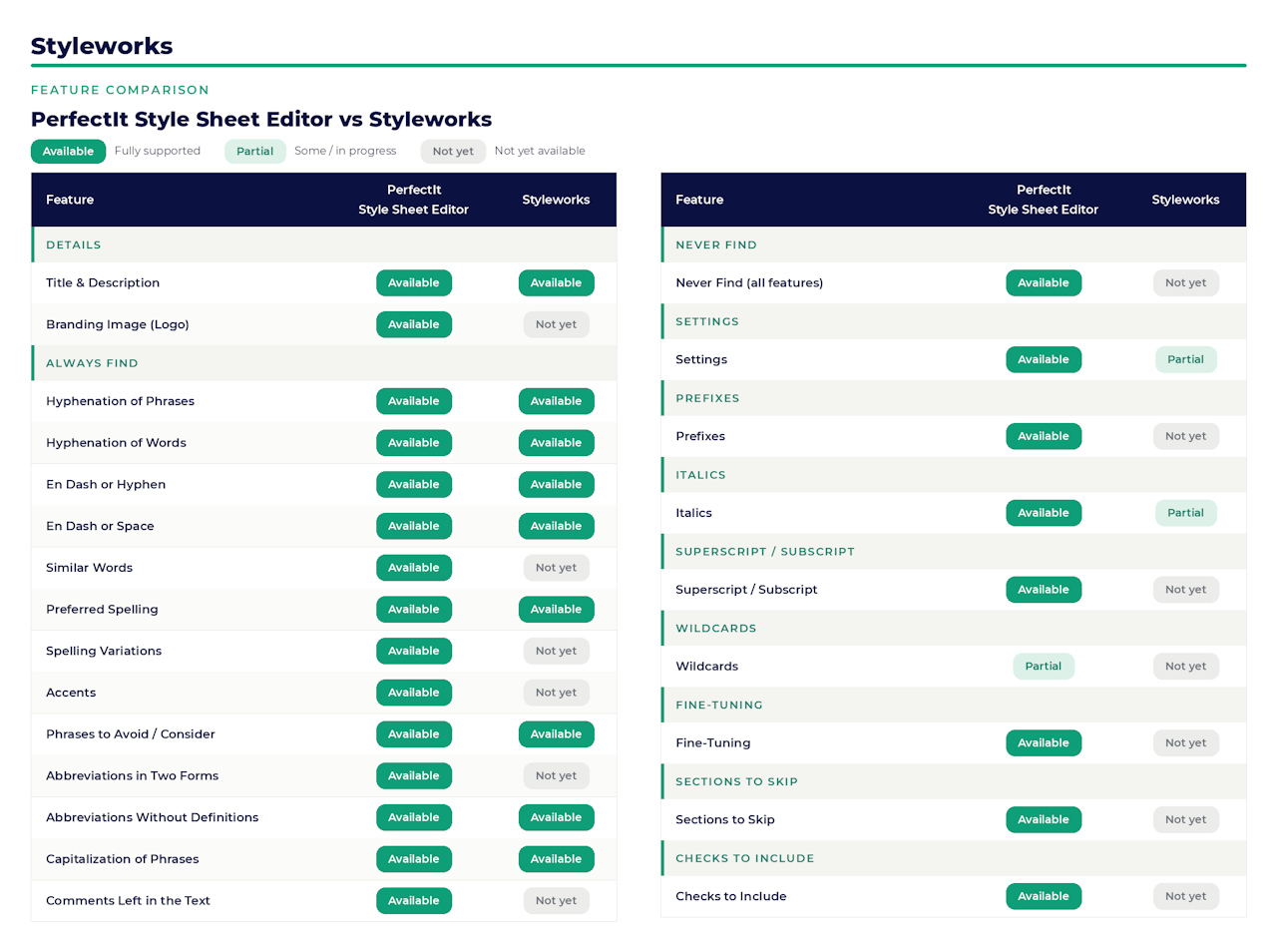Click Styleworks Available badge for En Dash or Space
This screenshot has width=1277, height=952.
pos(556,526)
